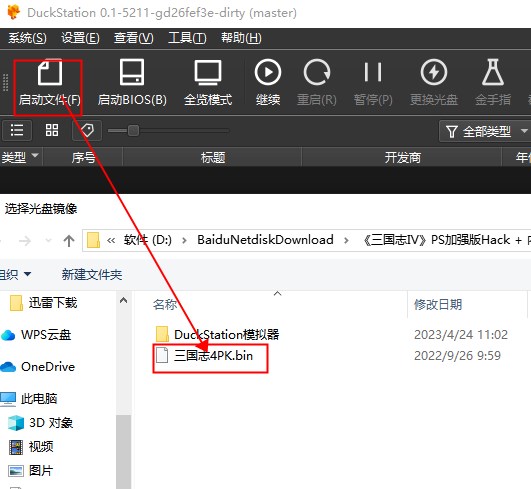The width and height of the screenshot is (531, 489).
Task: Click 软件 (D:) in address bar
Action: coord(148,240)
